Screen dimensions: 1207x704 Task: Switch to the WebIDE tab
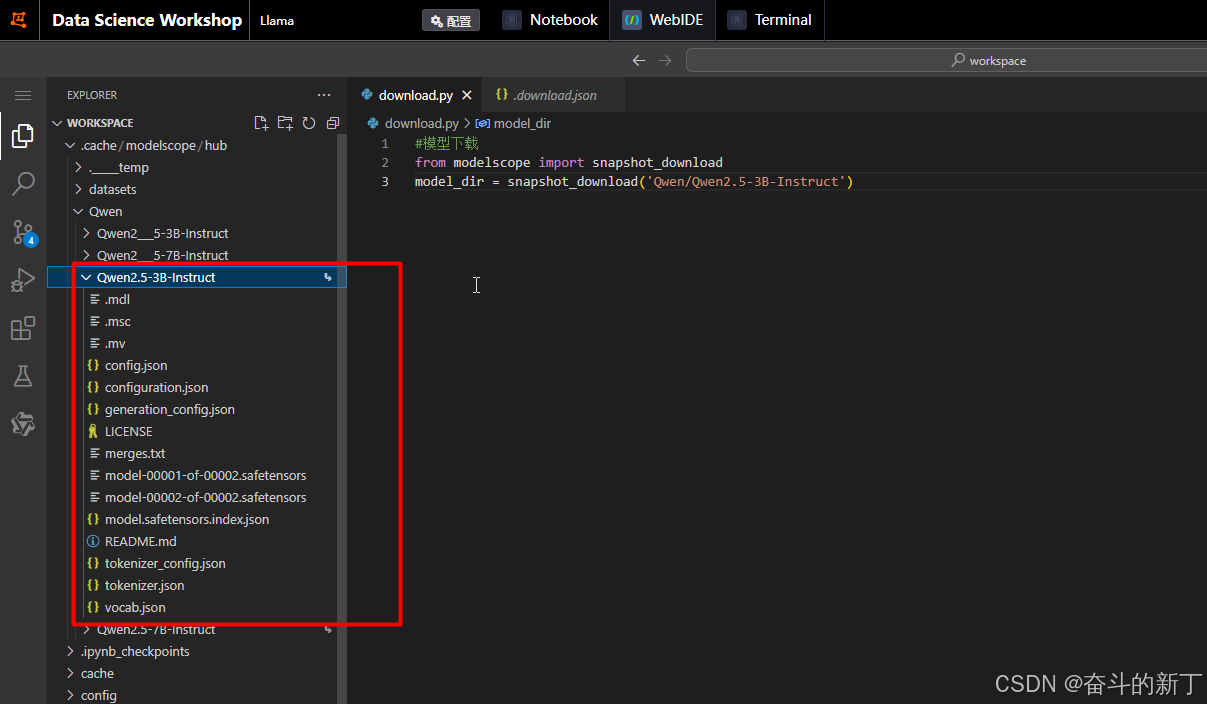662,20
